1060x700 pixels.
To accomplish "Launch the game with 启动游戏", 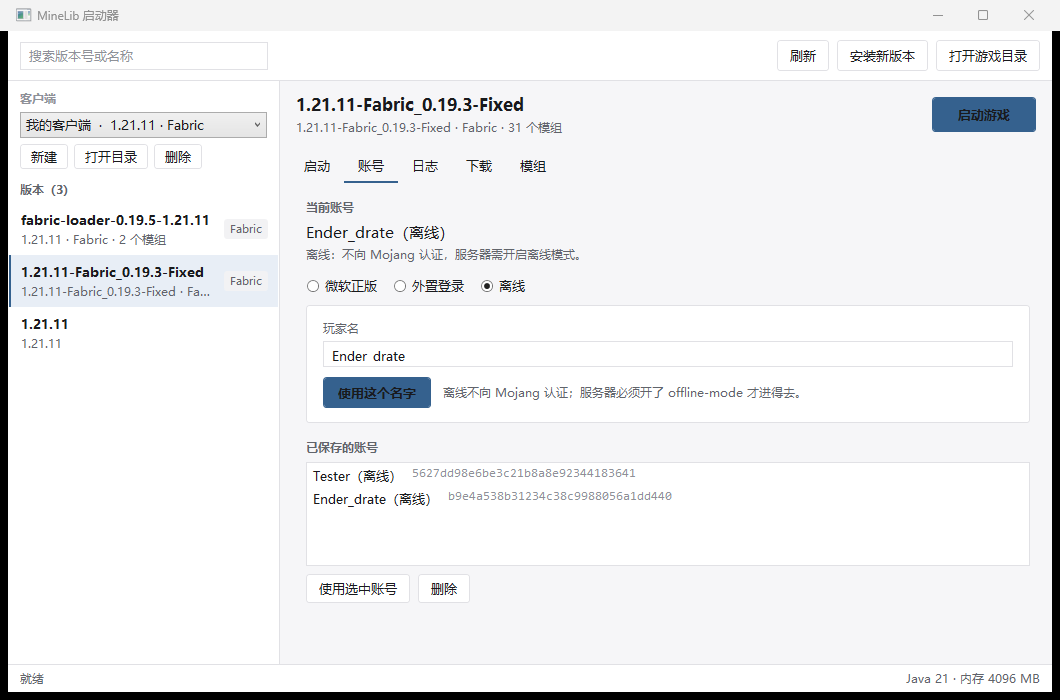I will point(984,115).
